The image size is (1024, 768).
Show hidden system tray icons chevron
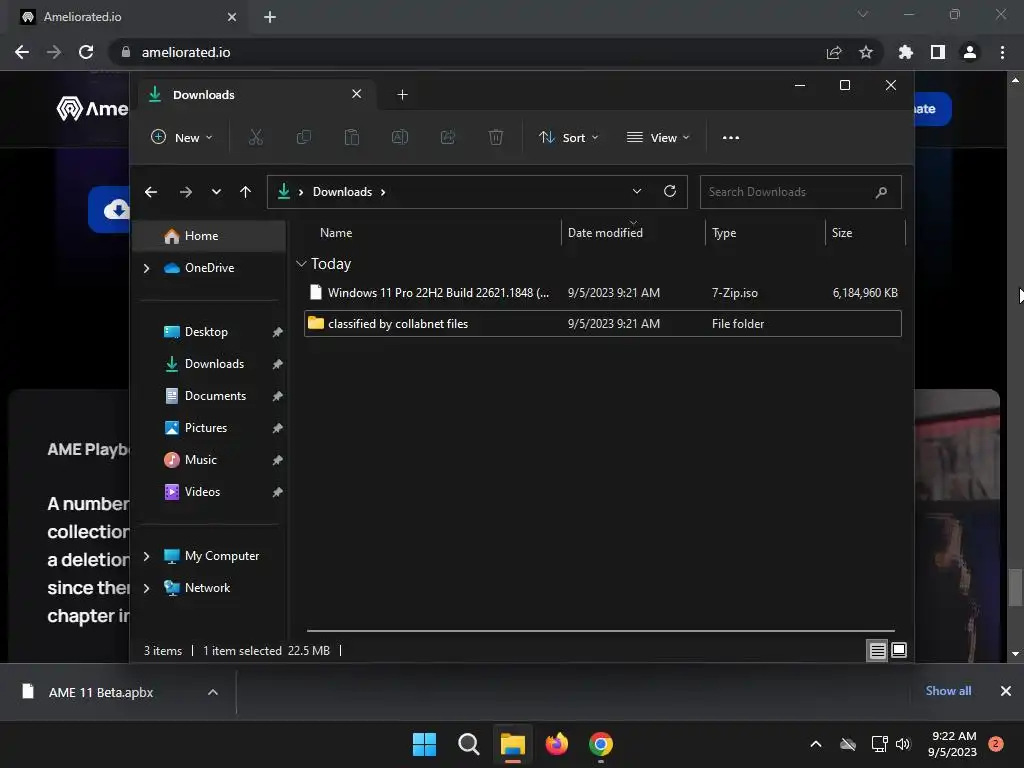coord(816,744)
